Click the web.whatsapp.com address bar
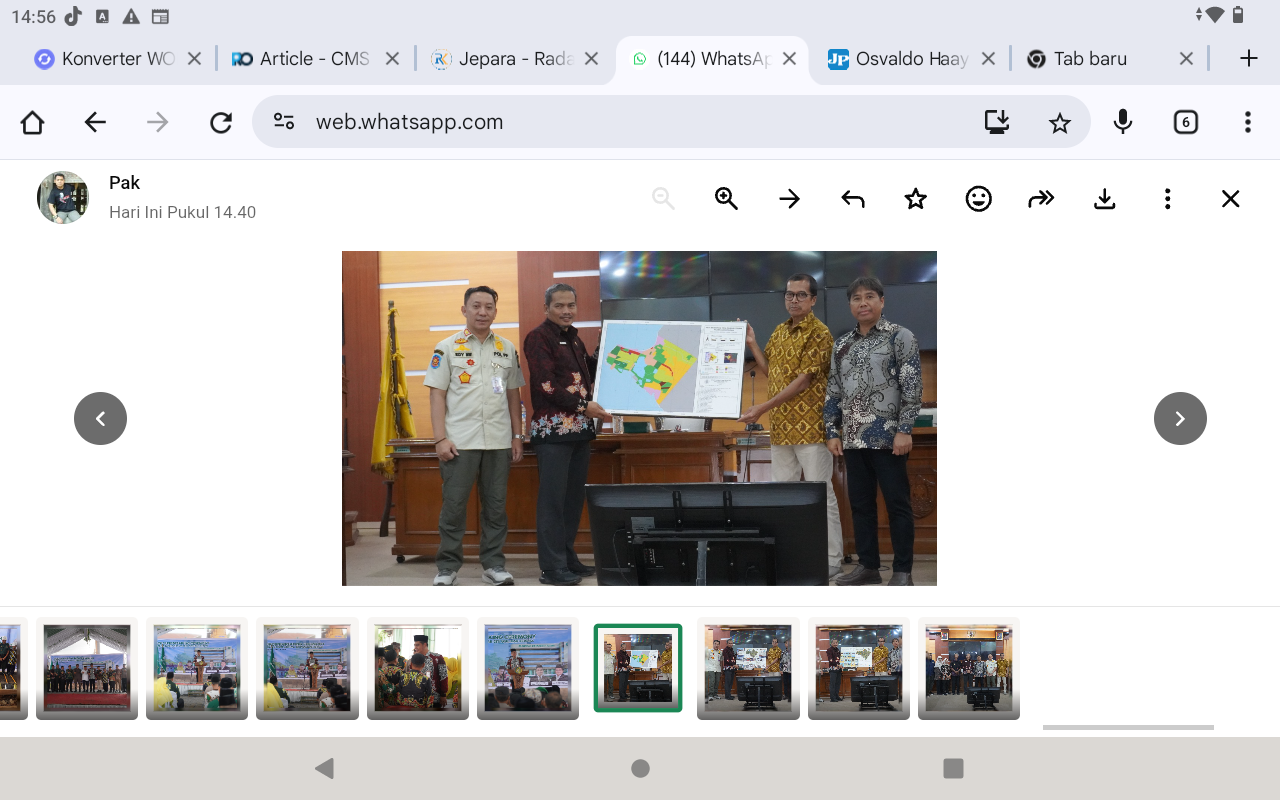The width and height of the screenshot is (1280, 800). pyautogui.click(x=671, y=122)
